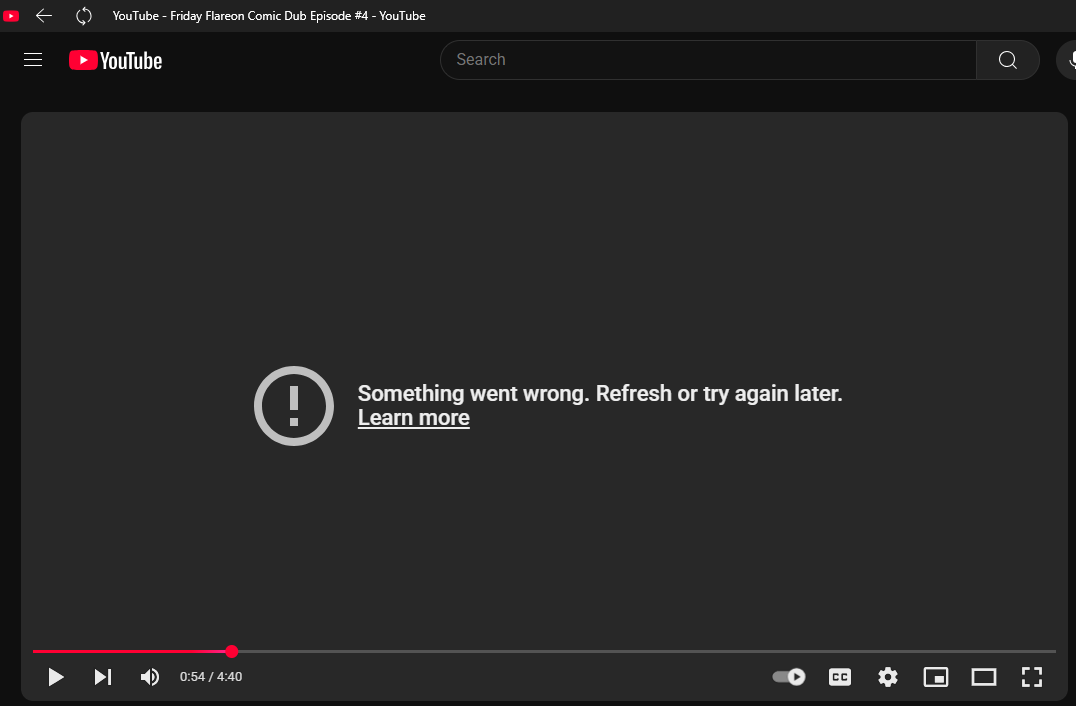Click the search magnifier icon
Image resolution: width=1076 pixels, height=706 pixels.
point(1007,60)
